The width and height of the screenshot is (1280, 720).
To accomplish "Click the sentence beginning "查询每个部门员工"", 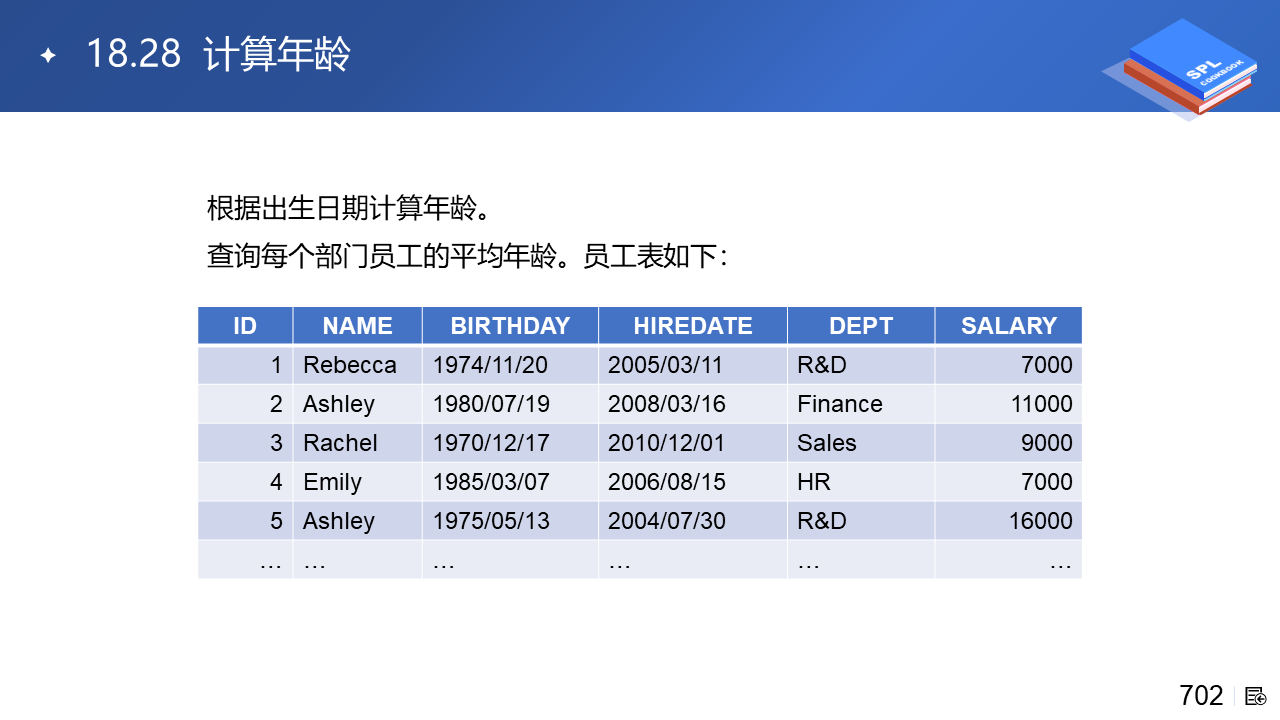I will point(466,256).
